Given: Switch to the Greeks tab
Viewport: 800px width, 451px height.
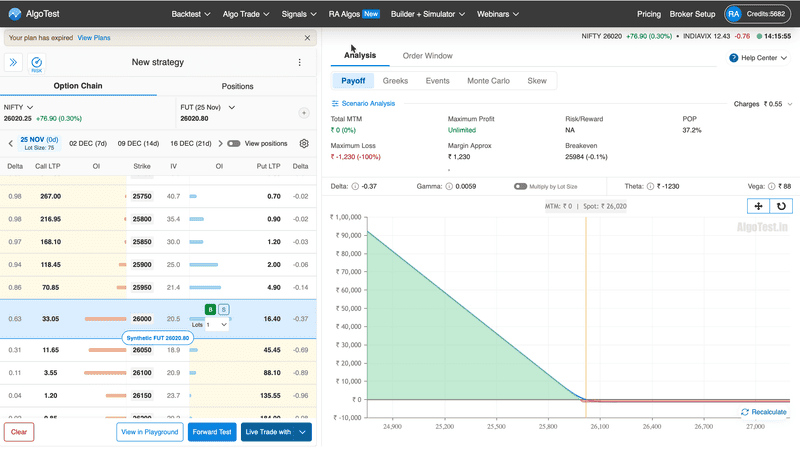Looking at the screenshot, I should [x=395, y=80].
